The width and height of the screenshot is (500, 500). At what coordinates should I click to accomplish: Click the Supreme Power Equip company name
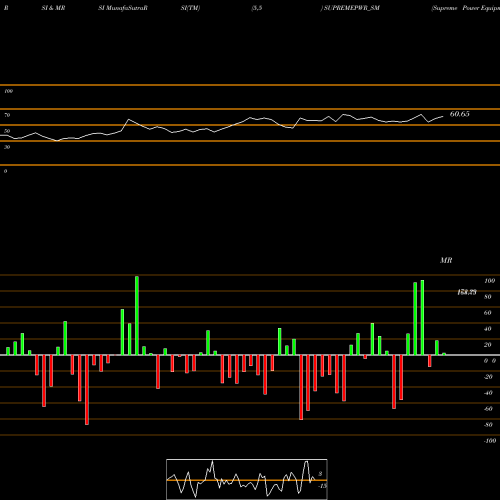tap(466, 8)
